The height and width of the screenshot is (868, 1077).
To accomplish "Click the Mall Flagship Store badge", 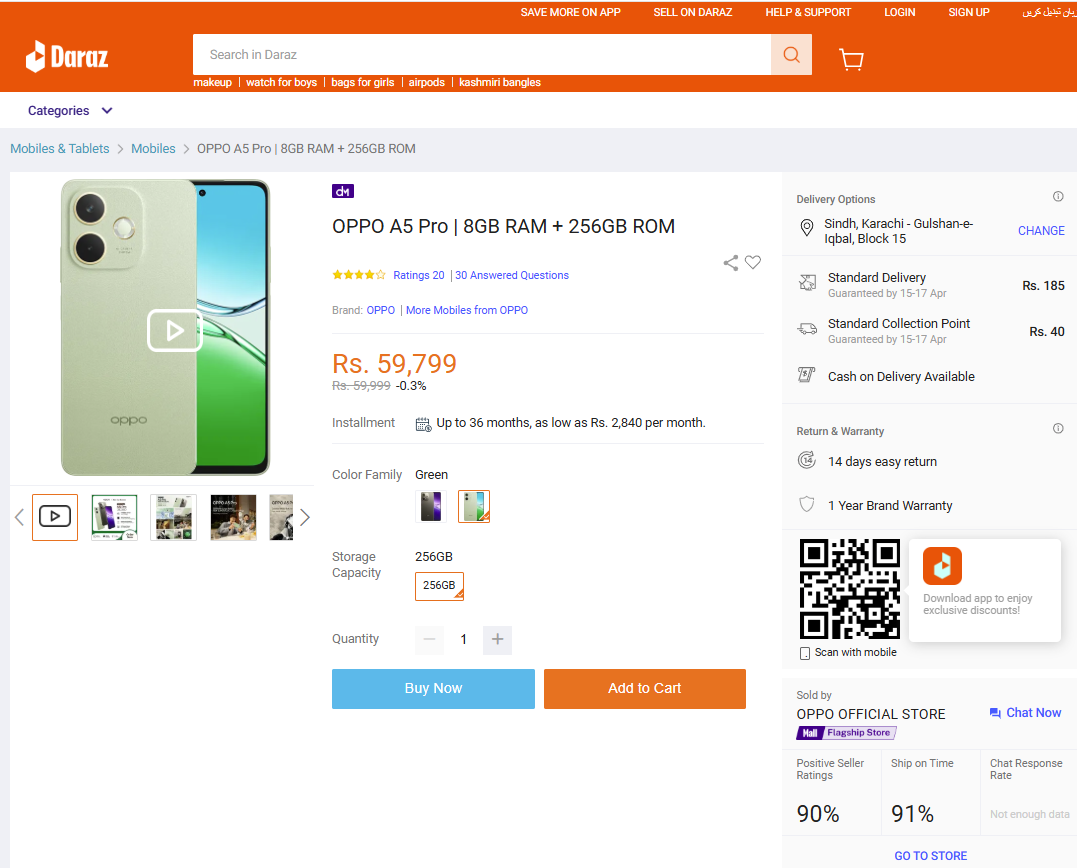I will (846, 733).
